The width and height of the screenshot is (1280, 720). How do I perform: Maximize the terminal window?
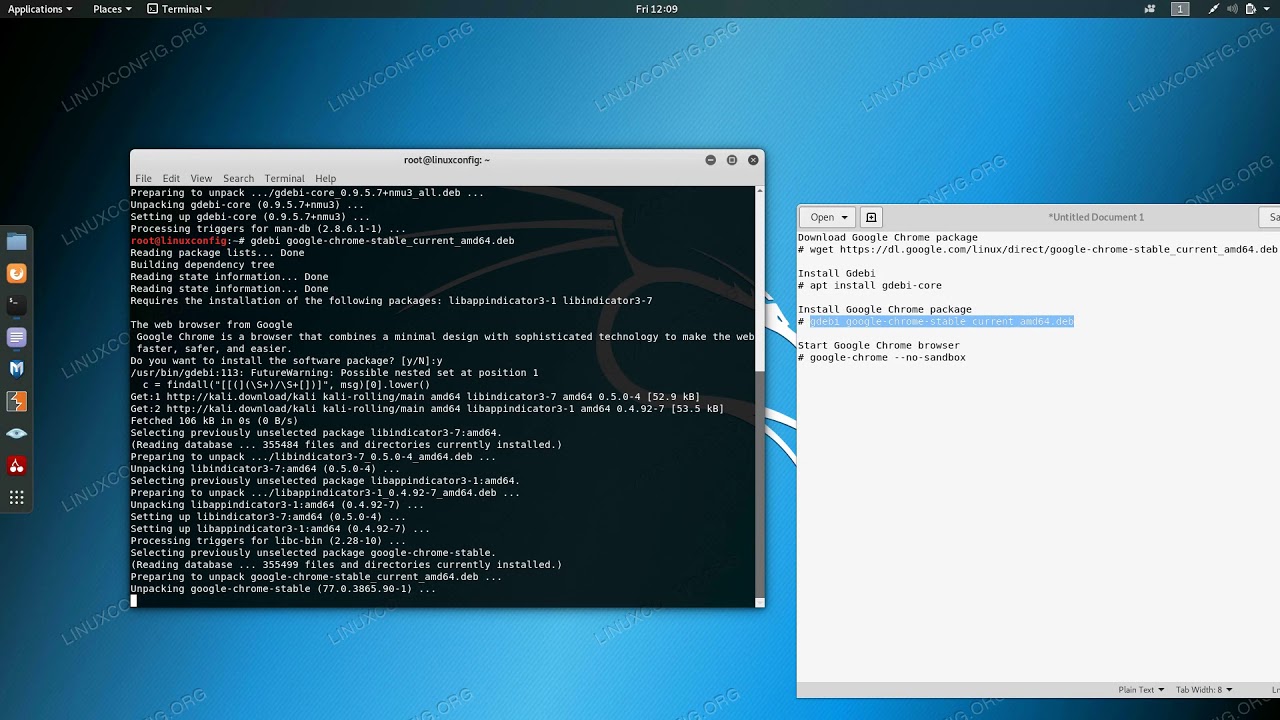[x=732, y=160]
